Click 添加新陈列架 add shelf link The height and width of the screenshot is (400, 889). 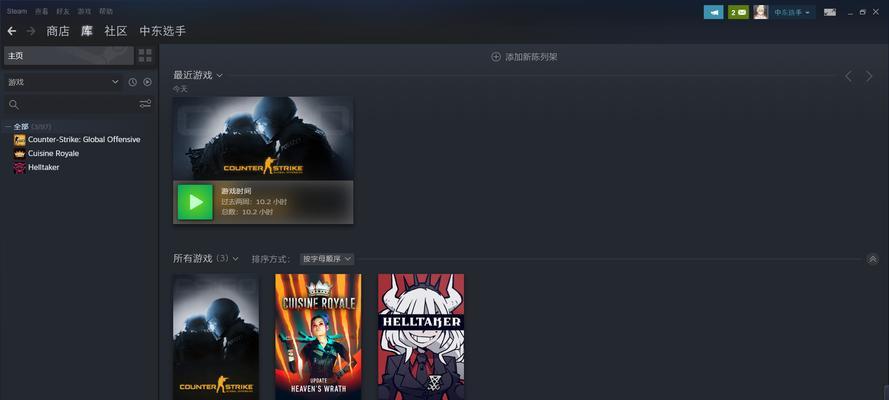[531, 57]
